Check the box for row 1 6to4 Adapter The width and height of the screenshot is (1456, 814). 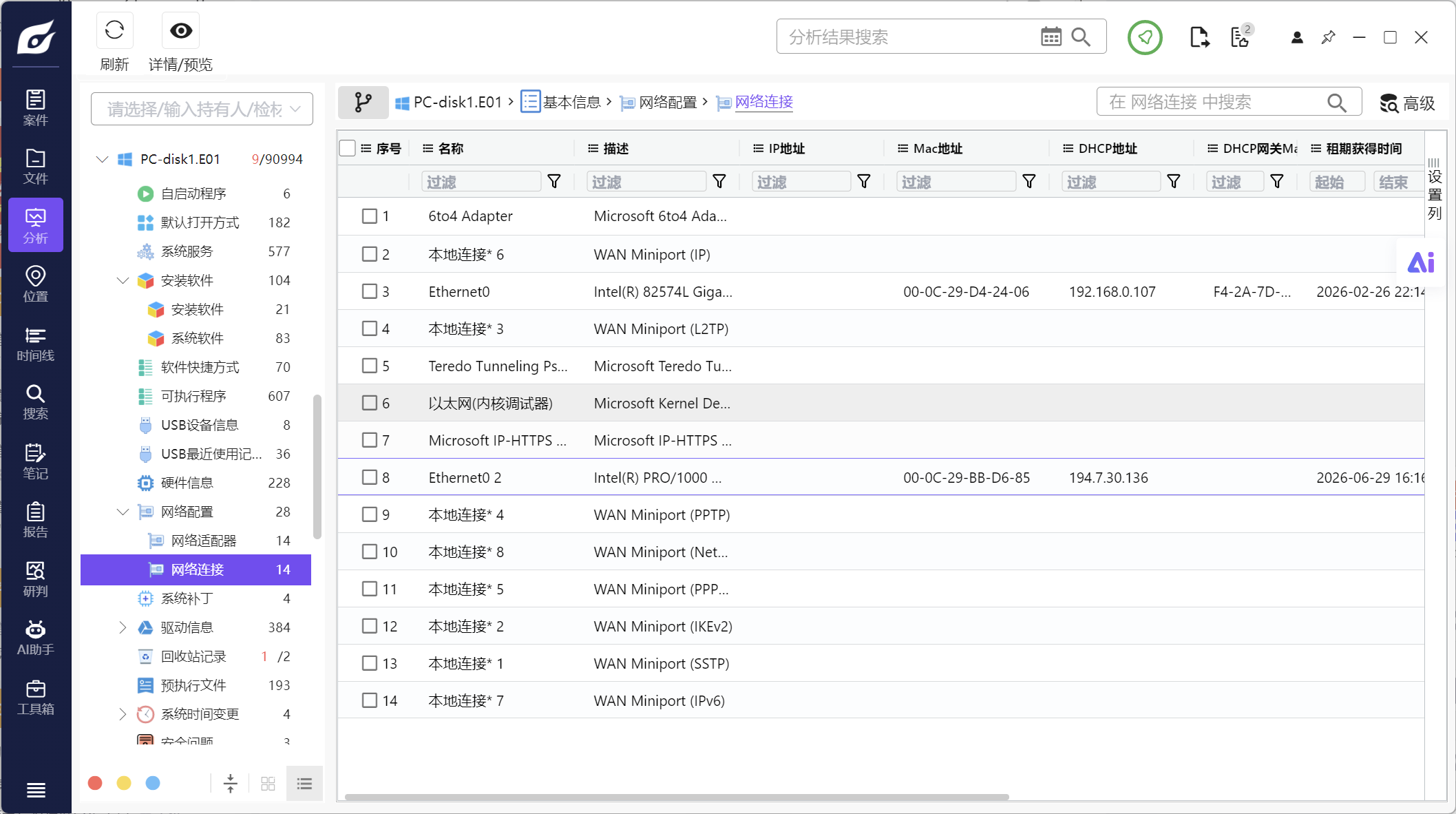tap(370, 216)
